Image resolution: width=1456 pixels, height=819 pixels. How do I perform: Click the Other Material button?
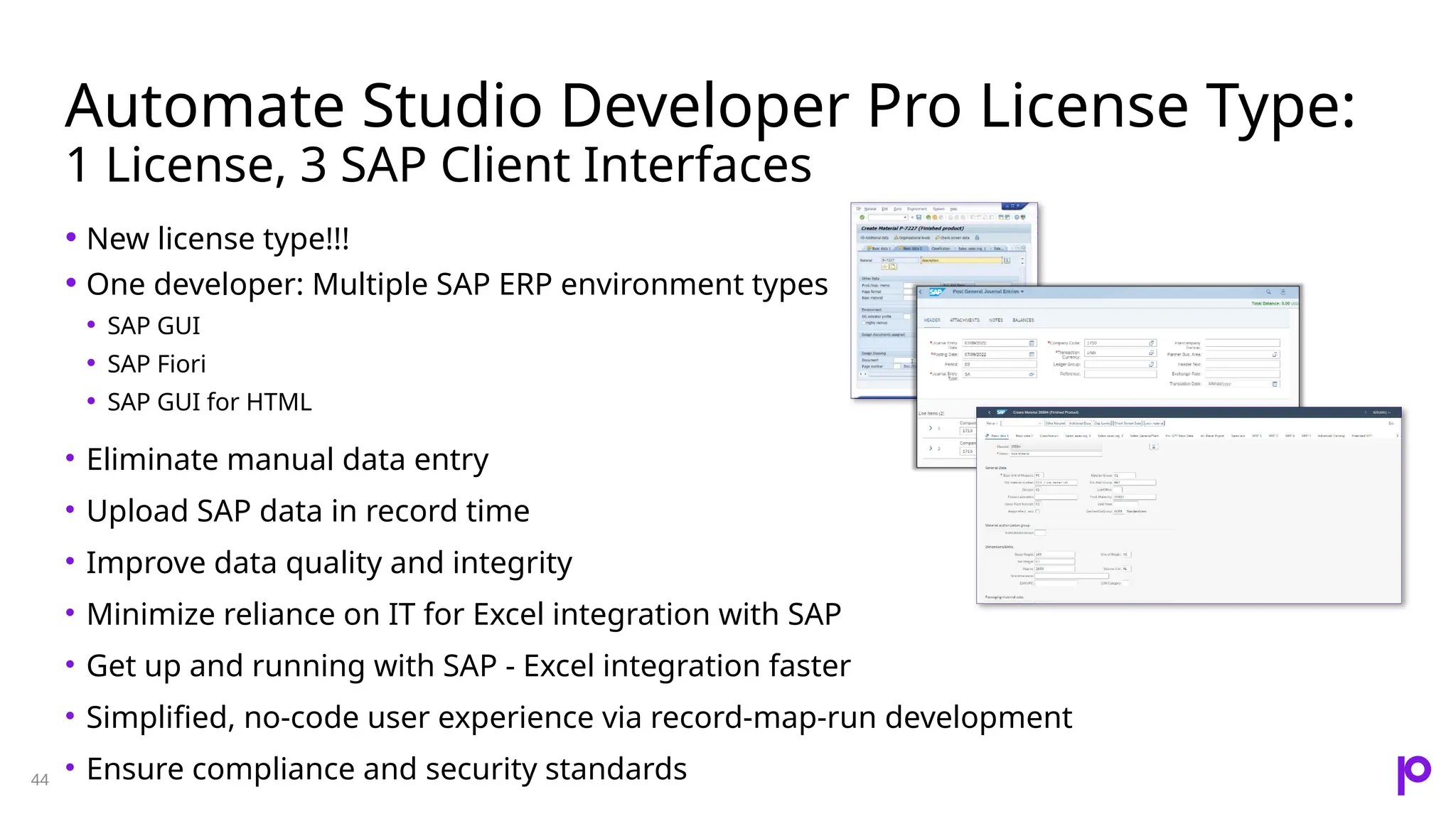pyautogui.click(x=1055, y=423)
